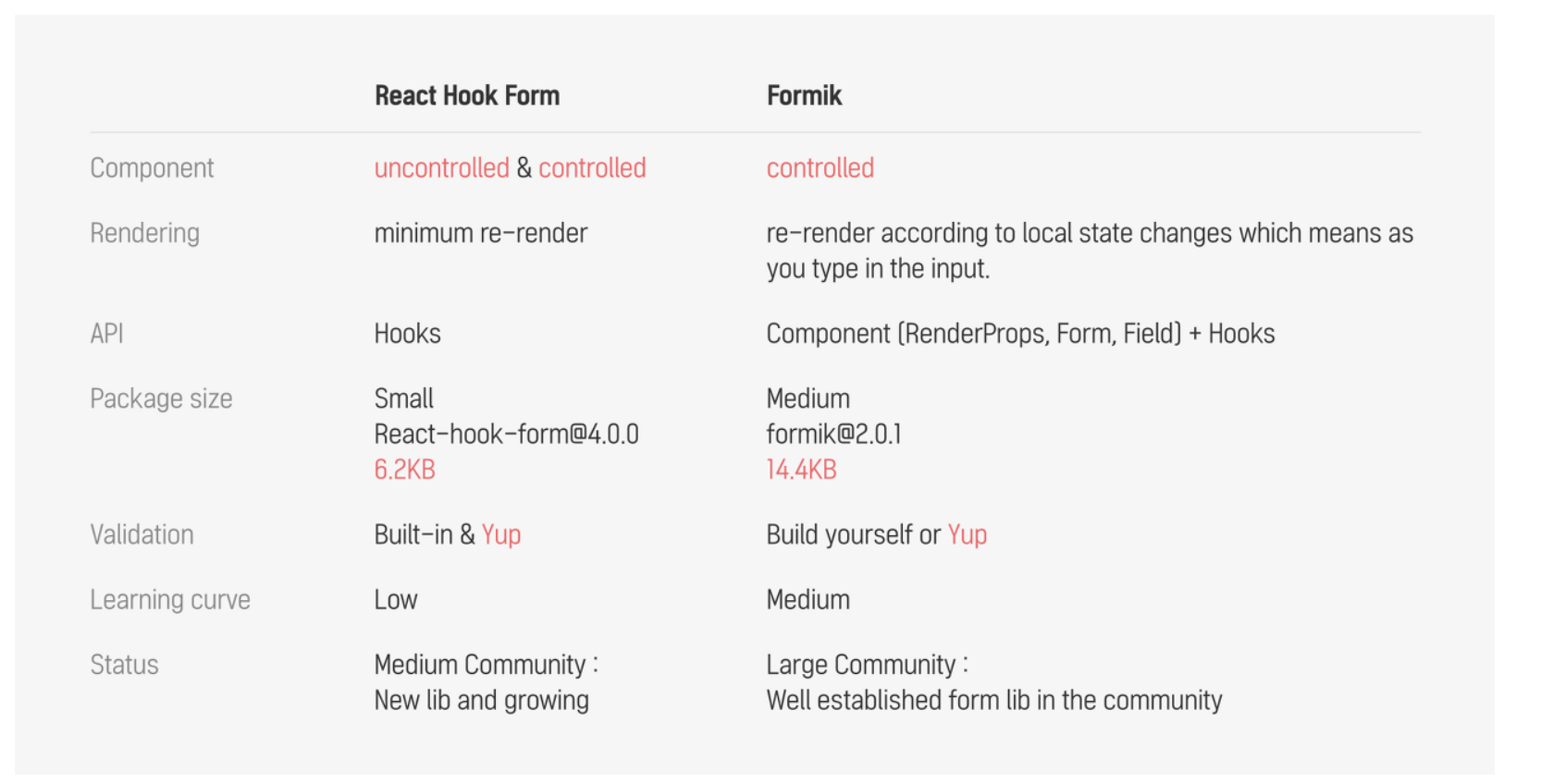
Task: Click the 'Component' row label
Action: point(152,168)
